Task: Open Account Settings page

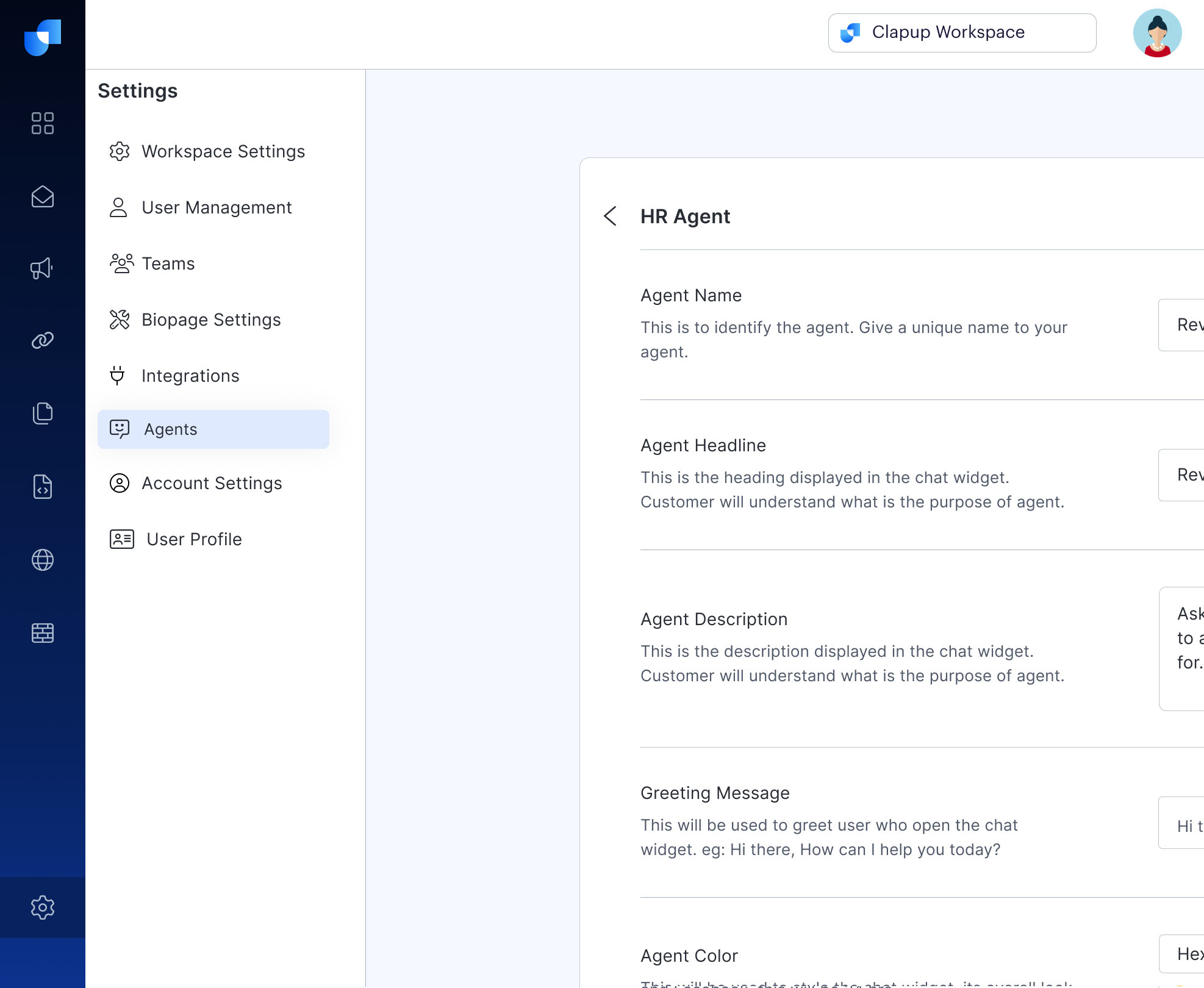Action: point(213,483)
